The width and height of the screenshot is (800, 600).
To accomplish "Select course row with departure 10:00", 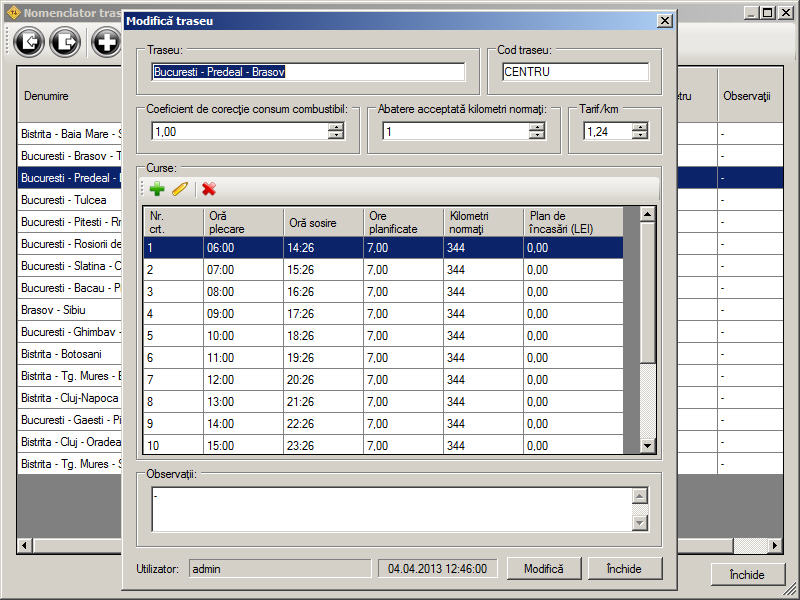I will point(384,336).
